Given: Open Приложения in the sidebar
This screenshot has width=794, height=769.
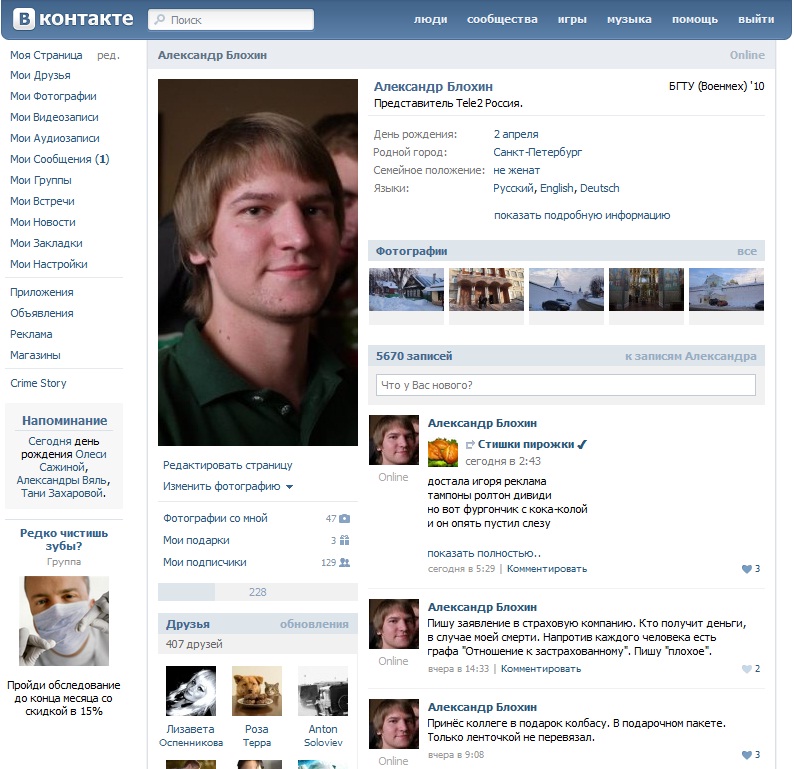Looking at the screenshot, I should 42,292.
